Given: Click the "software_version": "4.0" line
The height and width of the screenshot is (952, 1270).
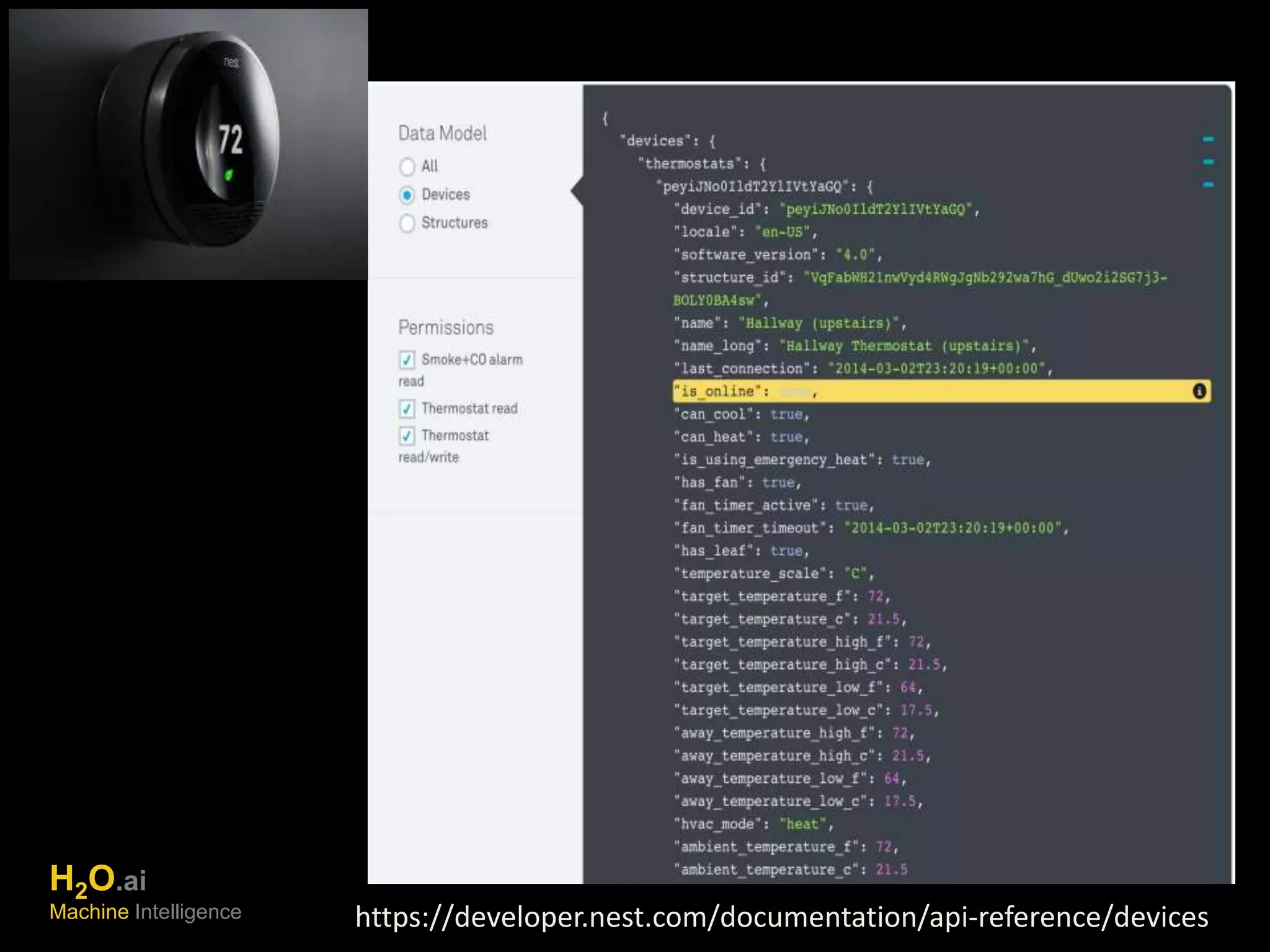Looking at the screenshot, I should (778, 255).
